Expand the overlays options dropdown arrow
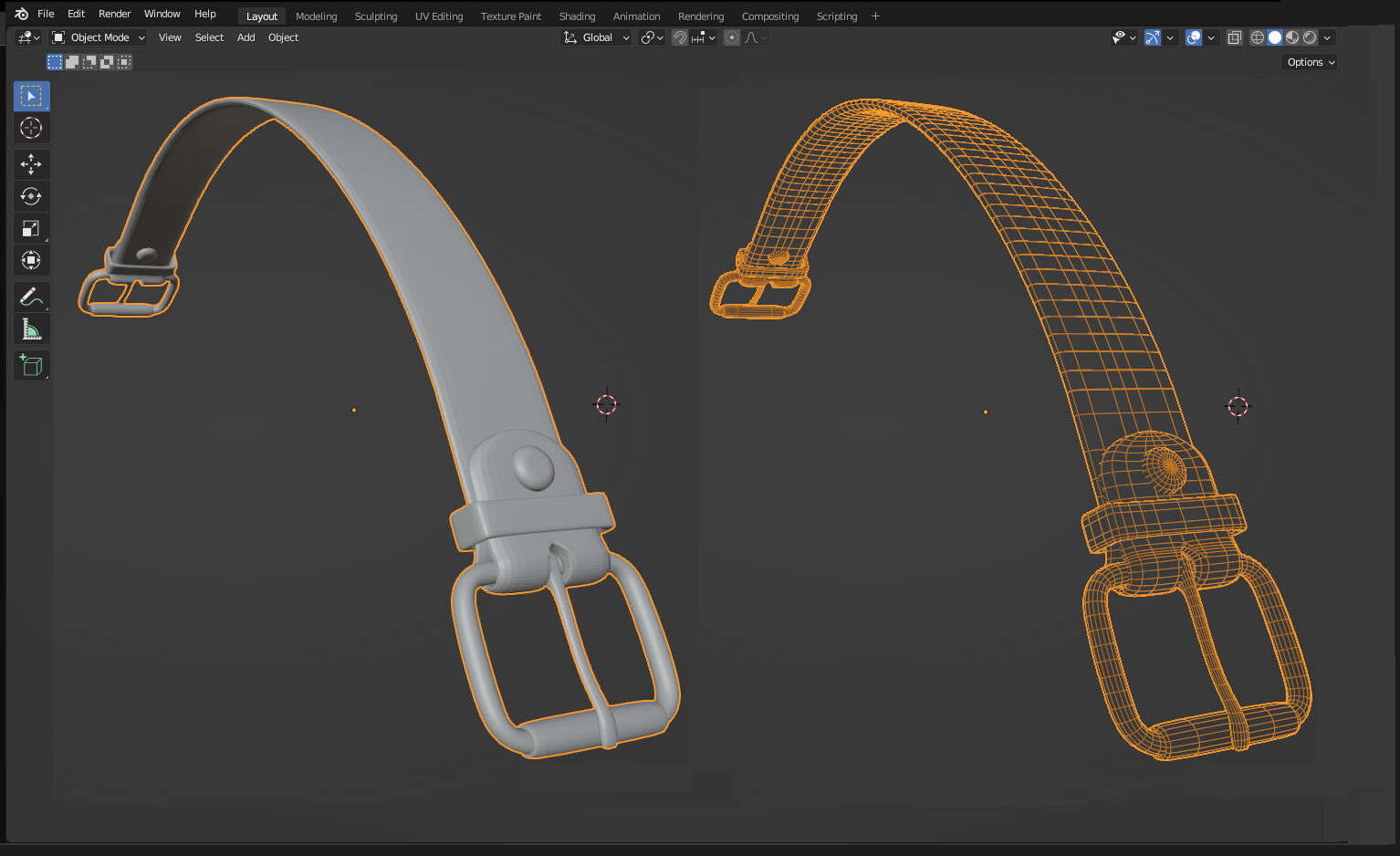The height and width of the screenshot is (856, 1400). (x=1211, y=37)
